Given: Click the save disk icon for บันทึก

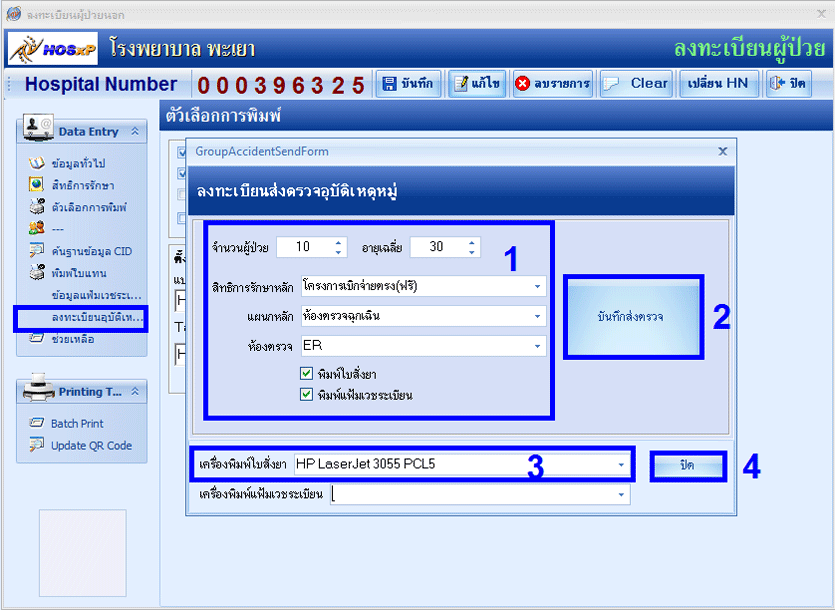Looking at the screenshot, I should [x=390, y=84].
